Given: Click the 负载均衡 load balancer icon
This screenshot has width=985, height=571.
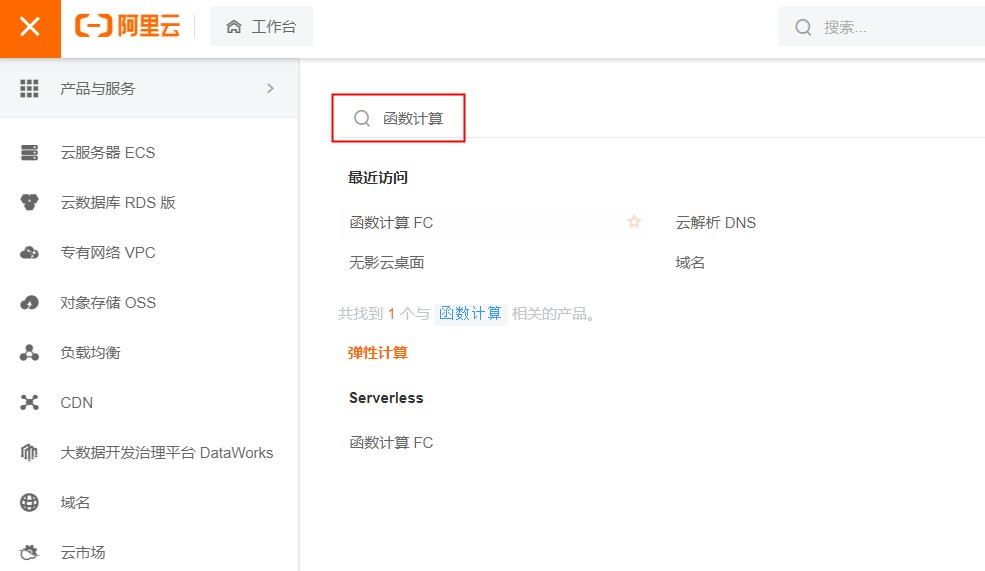Looking at the screenshot, I should tap(30, 352).
